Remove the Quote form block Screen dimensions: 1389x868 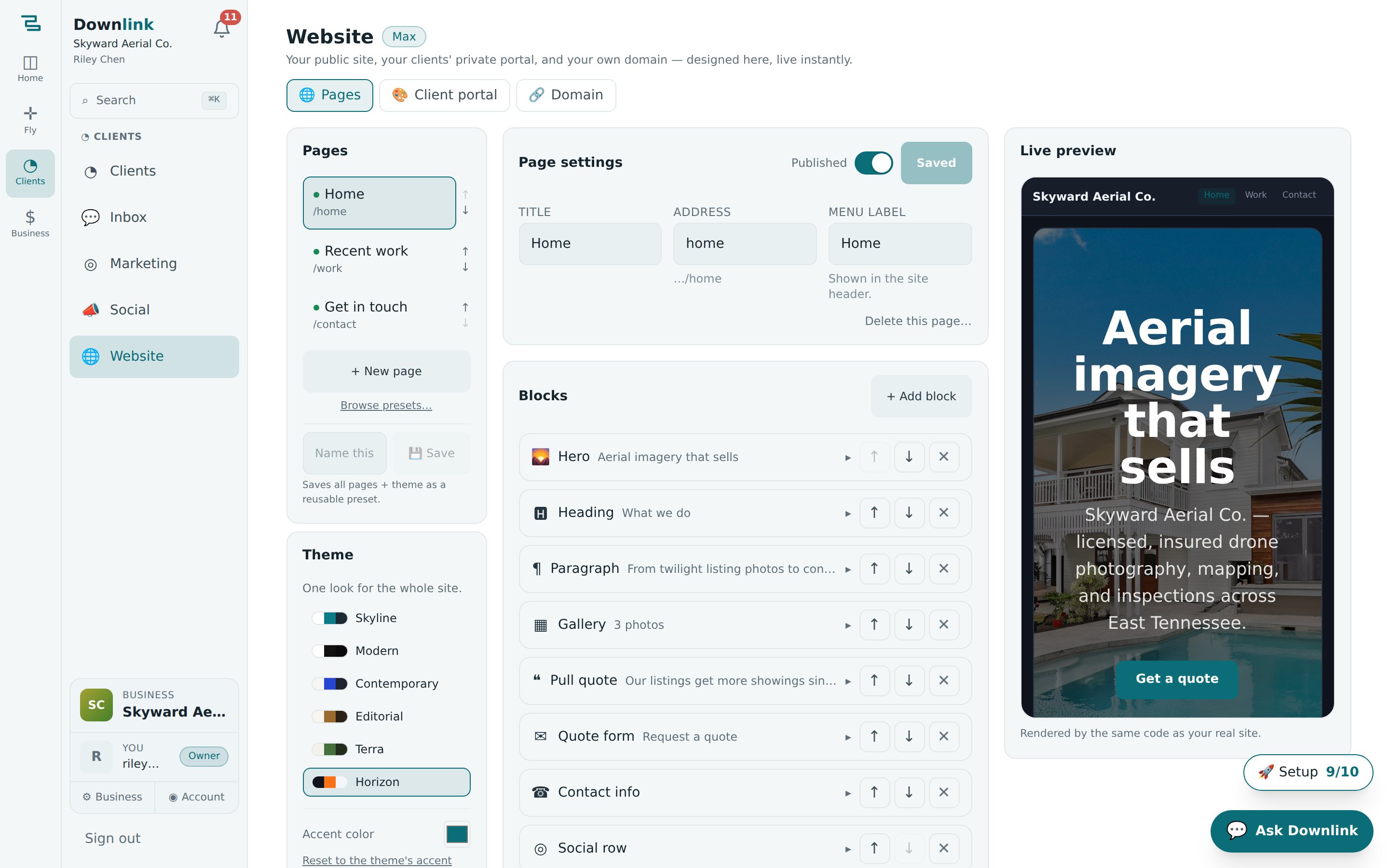tap(943, 736)
